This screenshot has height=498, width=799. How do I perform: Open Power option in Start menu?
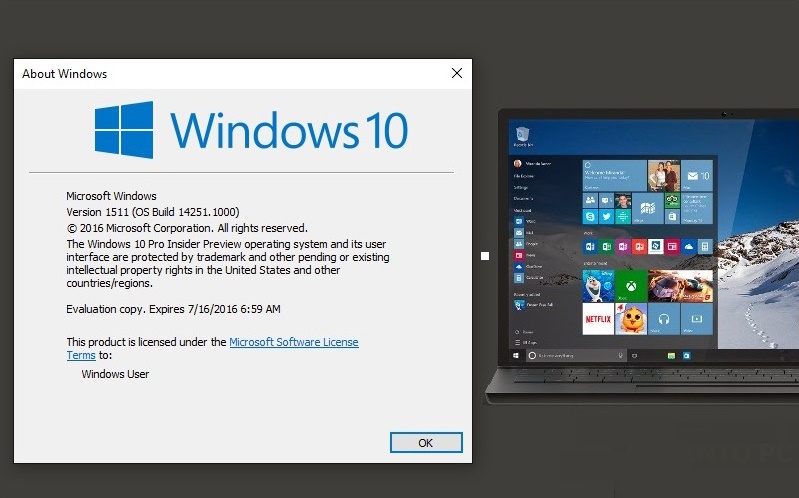pos(524,332)
